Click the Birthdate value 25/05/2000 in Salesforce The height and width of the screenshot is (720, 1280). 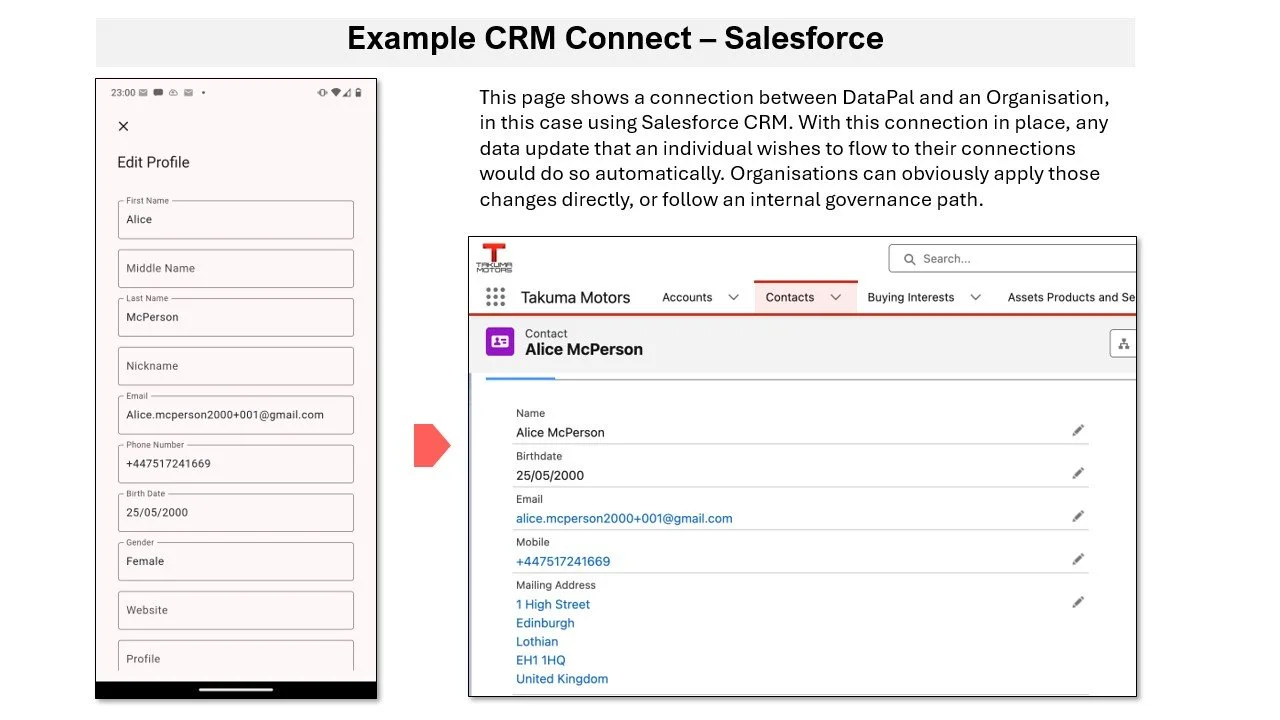click(550, 475)
